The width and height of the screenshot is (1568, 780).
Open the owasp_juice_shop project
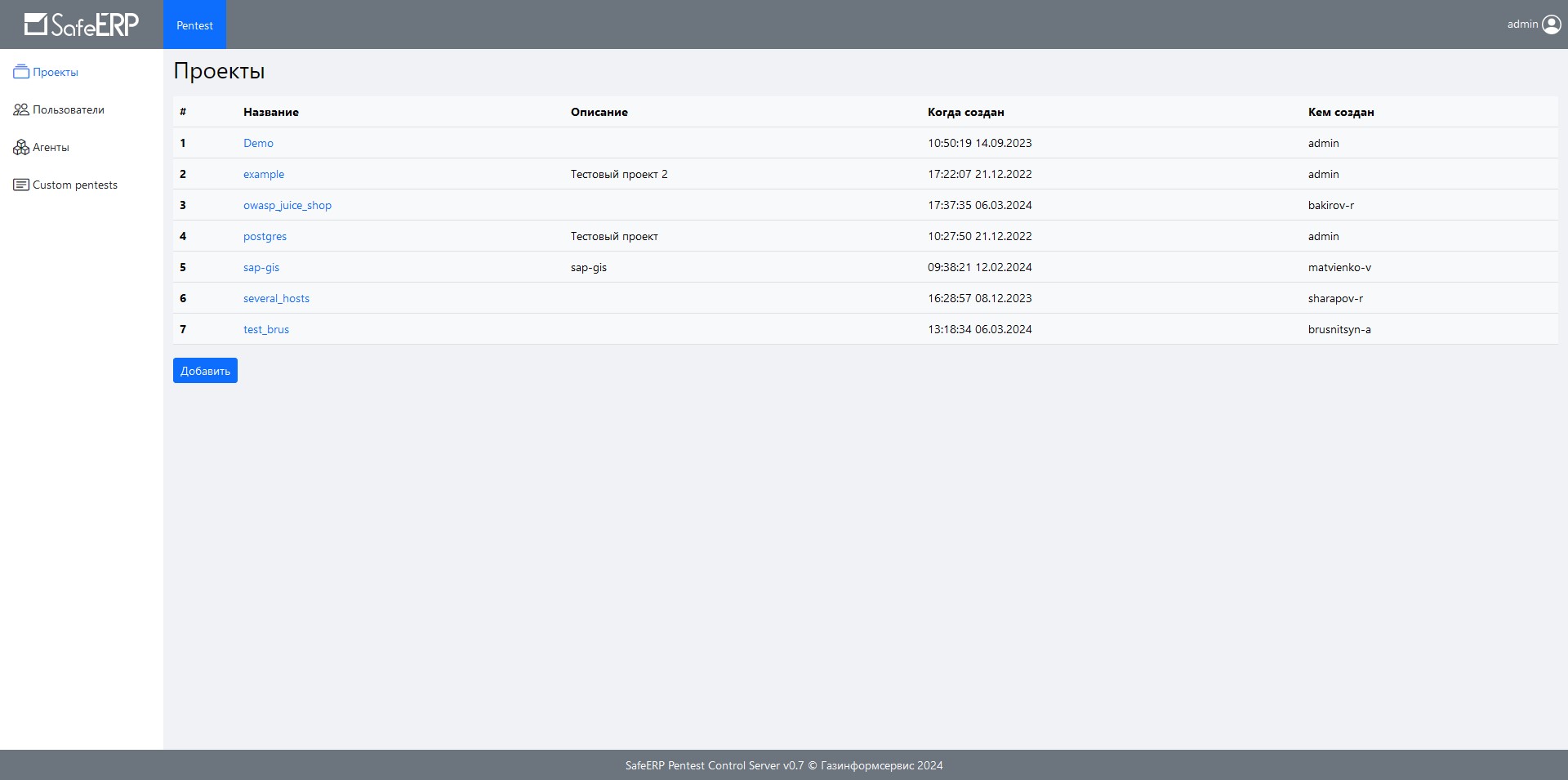(x=287, y=205)
